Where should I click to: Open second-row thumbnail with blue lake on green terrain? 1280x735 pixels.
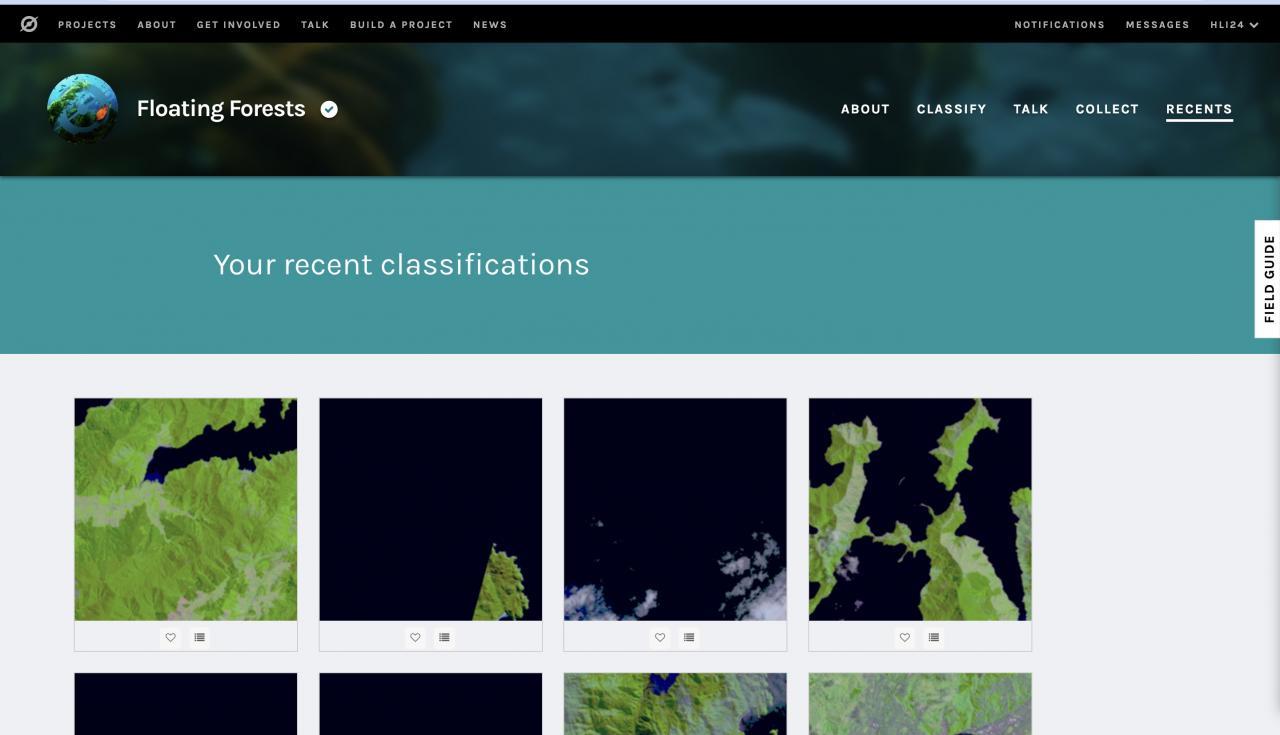(x=675, y=704)
